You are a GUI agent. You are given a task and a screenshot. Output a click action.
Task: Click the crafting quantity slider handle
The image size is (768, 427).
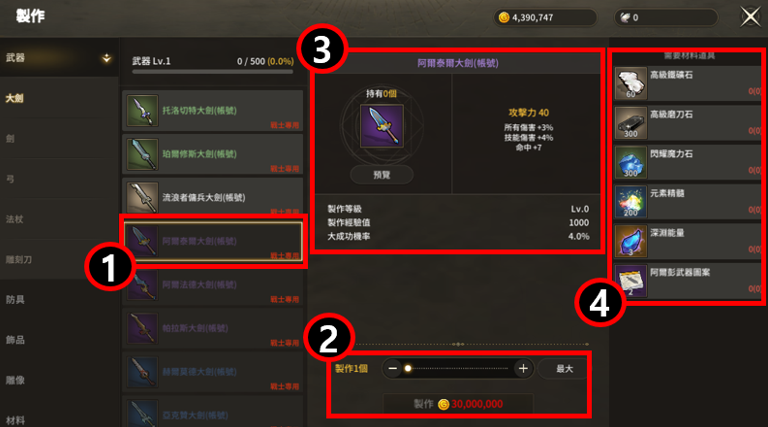408,368
